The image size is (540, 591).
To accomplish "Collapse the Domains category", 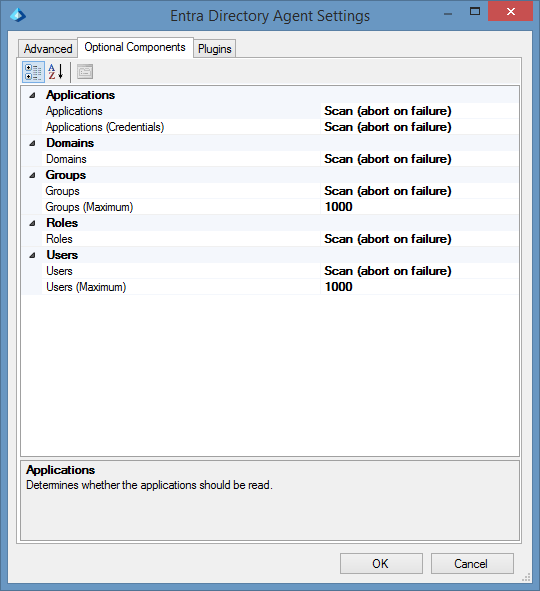I will coord(32,143).
